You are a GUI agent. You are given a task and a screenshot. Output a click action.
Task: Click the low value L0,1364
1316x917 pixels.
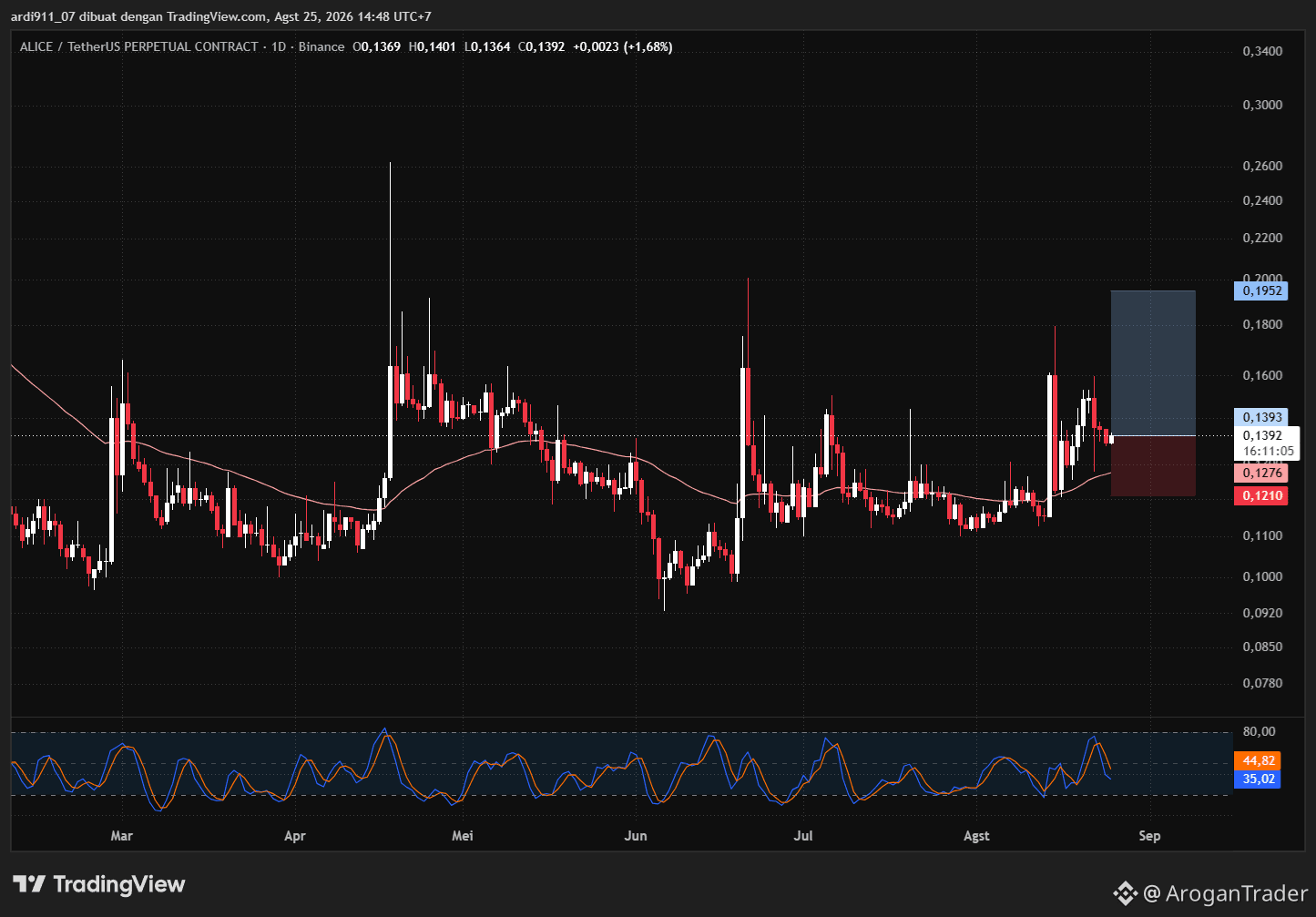[x=487, y=46]
